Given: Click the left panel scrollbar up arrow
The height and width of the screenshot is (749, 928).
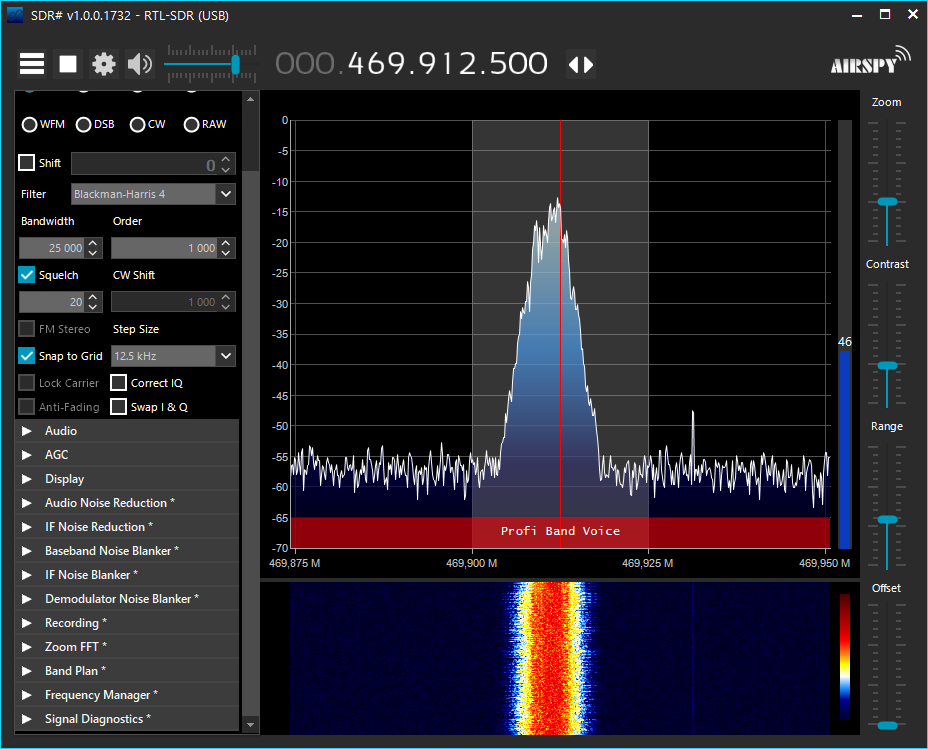Looking at the screenshot, I should (x=250, y=99).
